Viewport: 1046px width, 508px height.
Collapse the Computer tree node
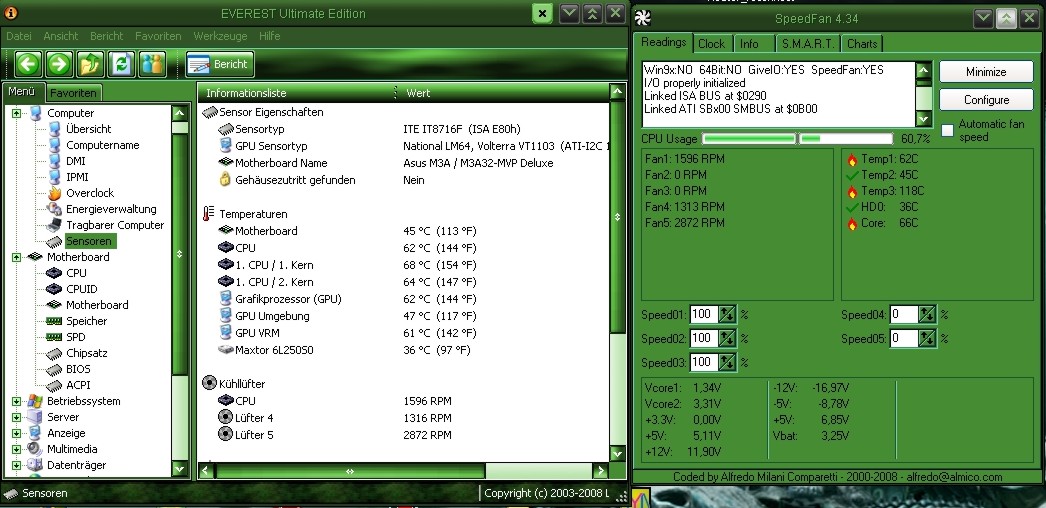click(16, 113)
